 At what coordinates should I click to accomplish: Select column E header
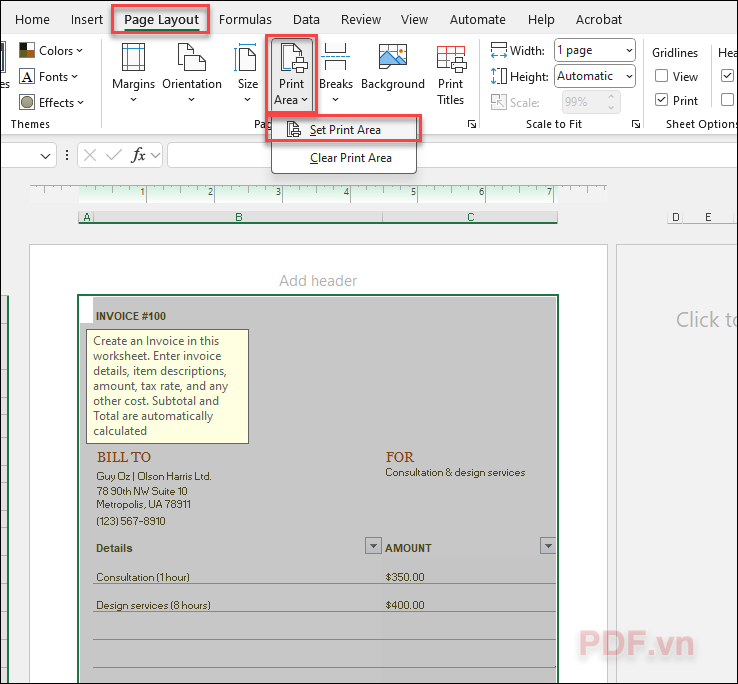pos(708,217)
